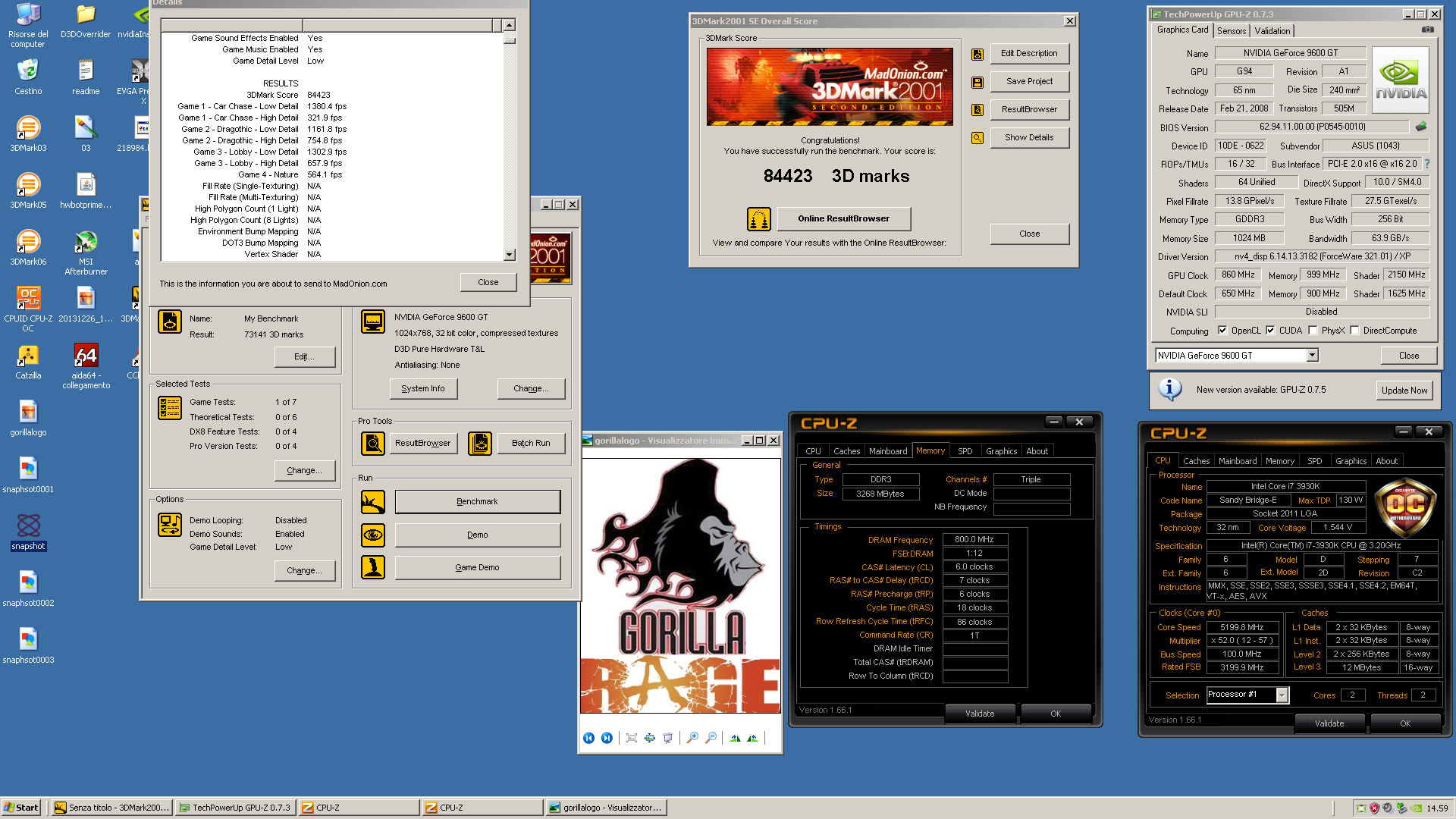The image size is (1456, 819).
Task: Click the Options Change button
Action: tap(304, 571)
